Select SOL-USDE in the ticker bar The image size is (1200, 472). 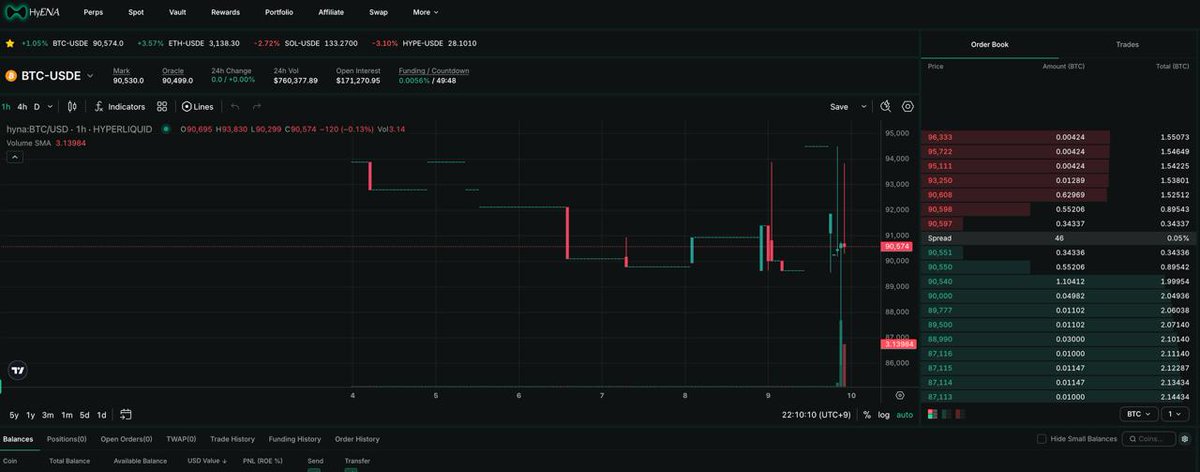302,44
